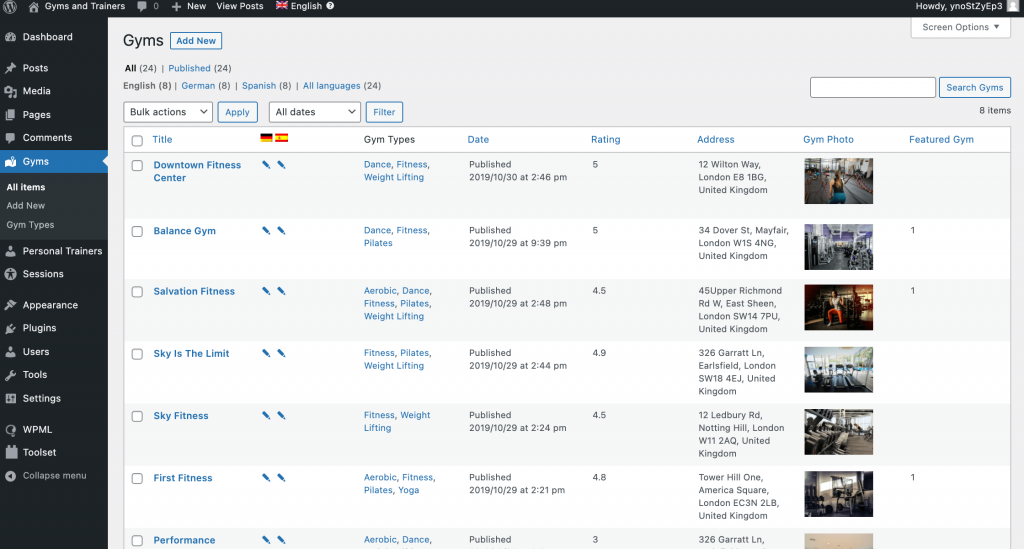Click the Filter button
Viewport: 1024px width, 549px height.
tap(384, 112)
